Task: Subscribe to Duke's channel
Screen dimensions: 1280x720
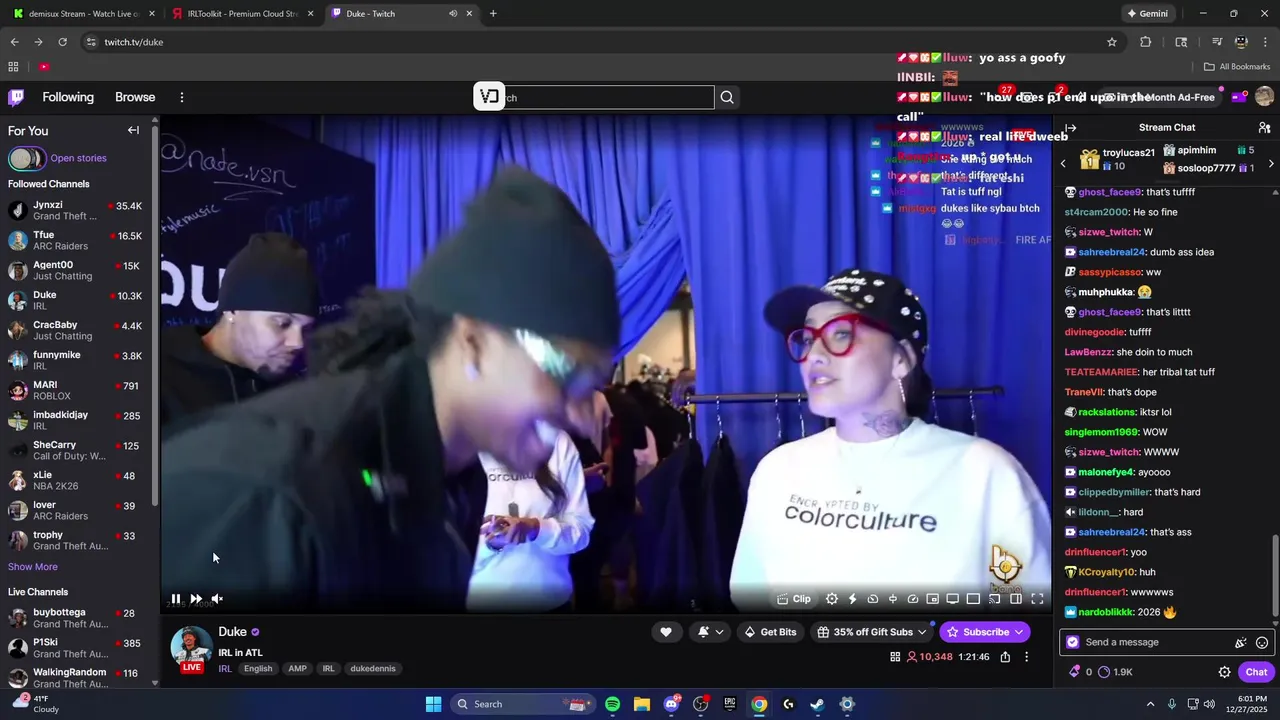Action: [x=985, y=632]
